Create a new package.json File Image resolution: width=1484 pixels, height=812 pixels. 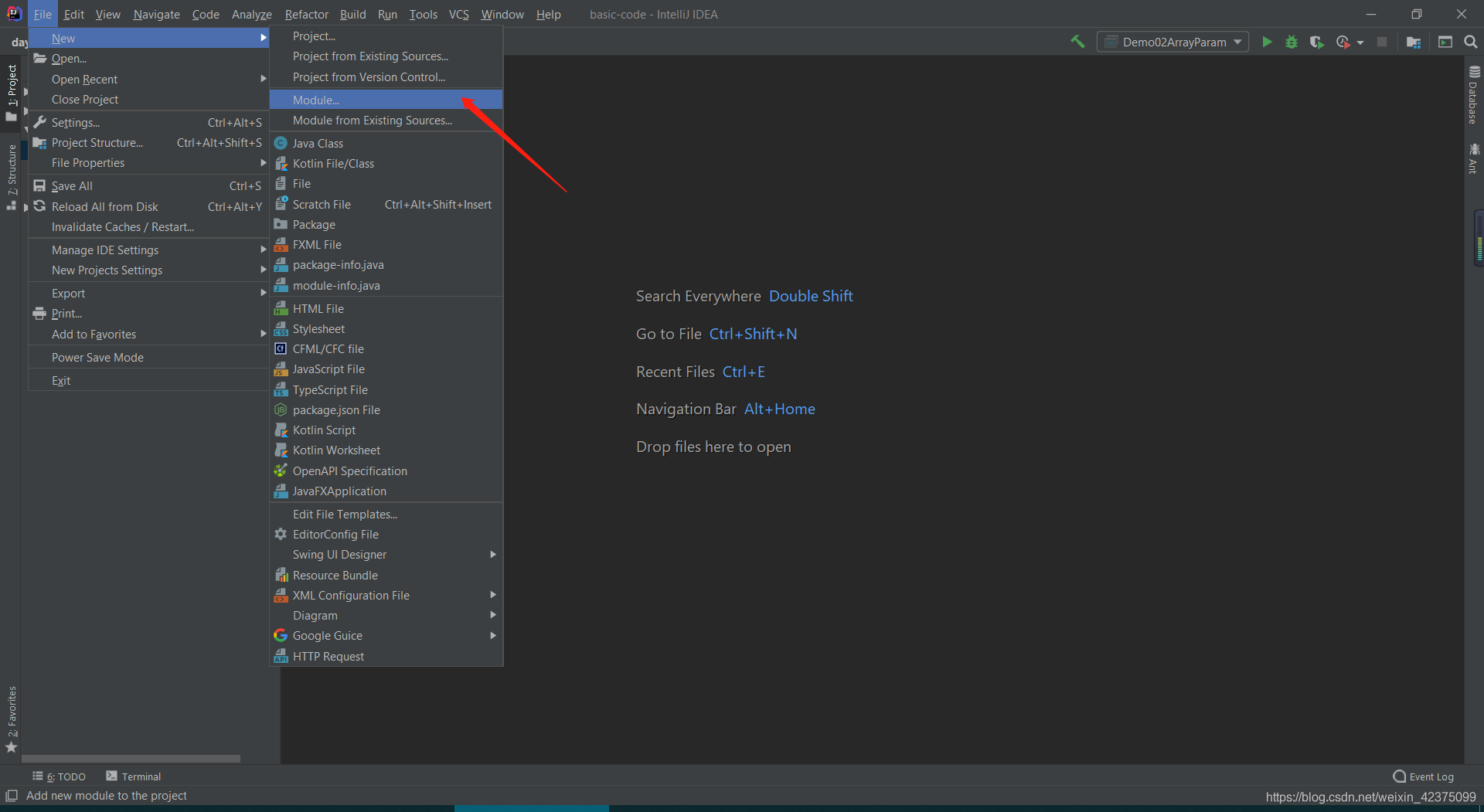pos(386,410)
